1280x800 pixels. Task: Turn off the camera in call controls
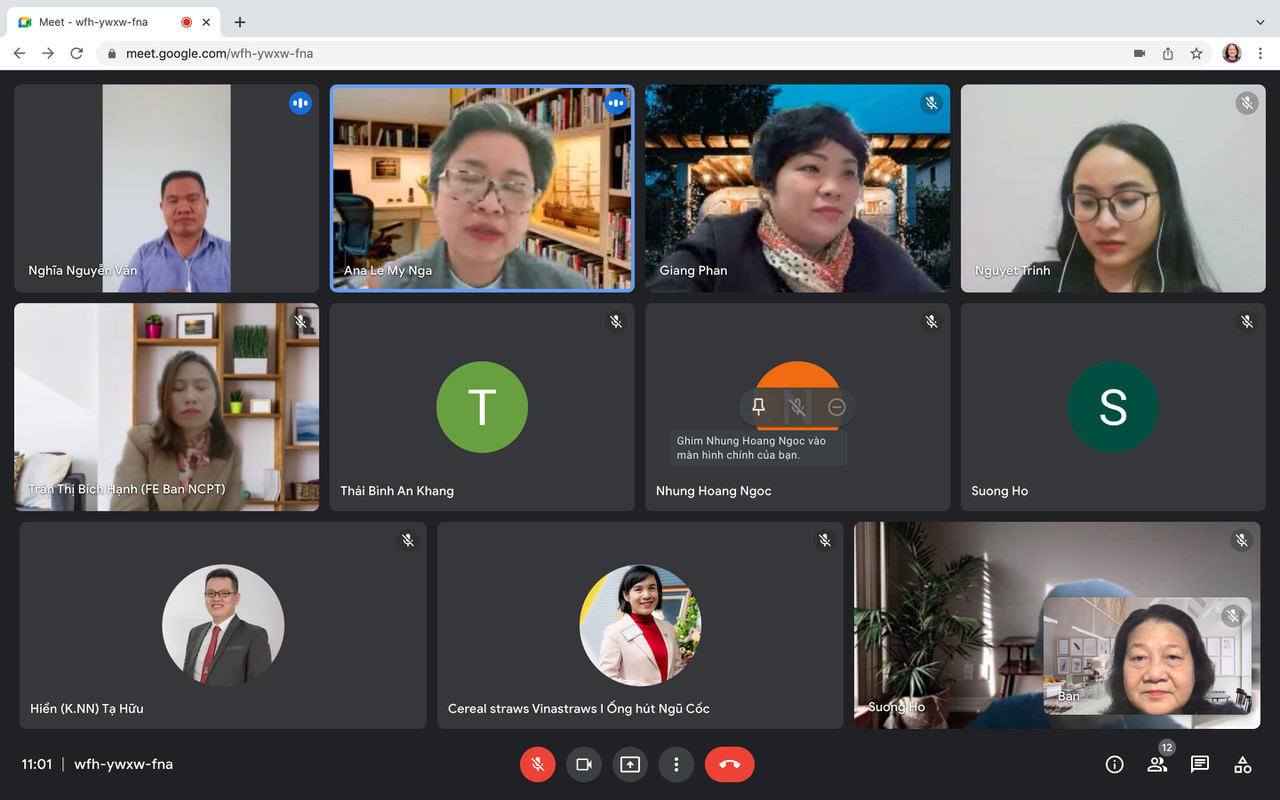coord(584,764)
